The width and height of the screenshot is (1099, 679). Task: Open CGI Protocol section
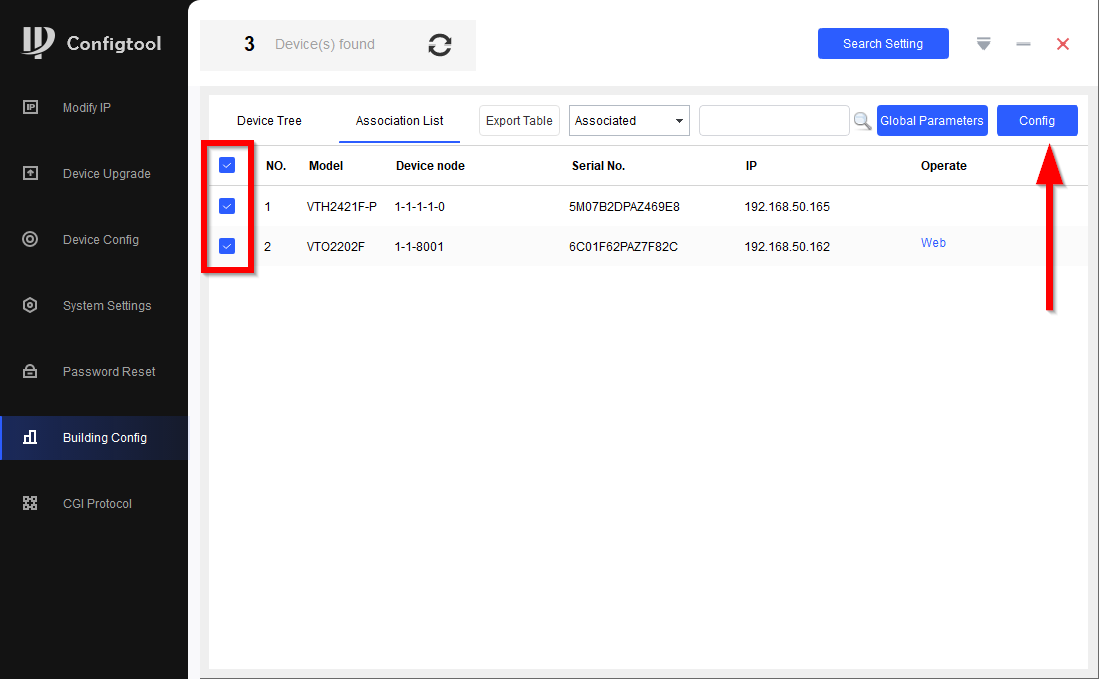pos(97,503)
